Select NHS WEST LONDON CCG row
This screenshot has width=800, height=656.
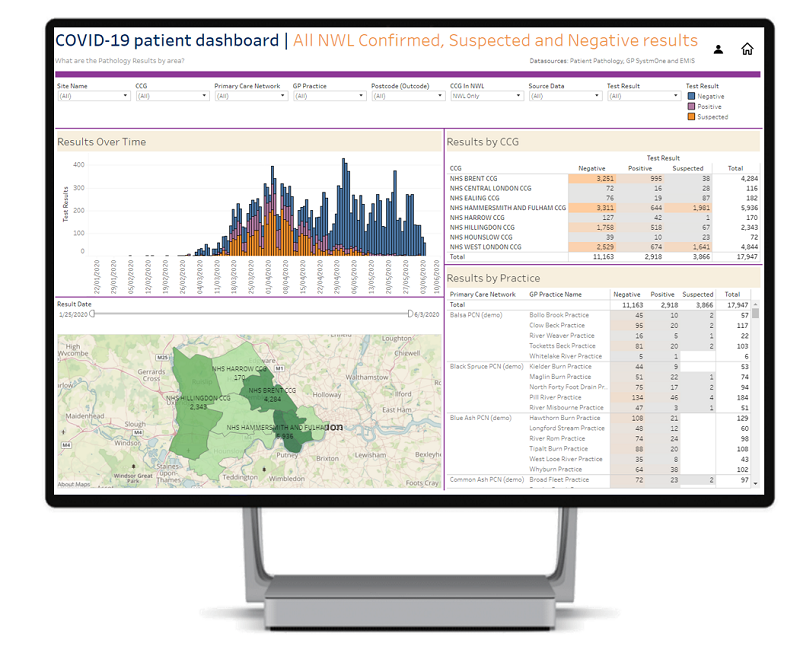coord(604,247)
